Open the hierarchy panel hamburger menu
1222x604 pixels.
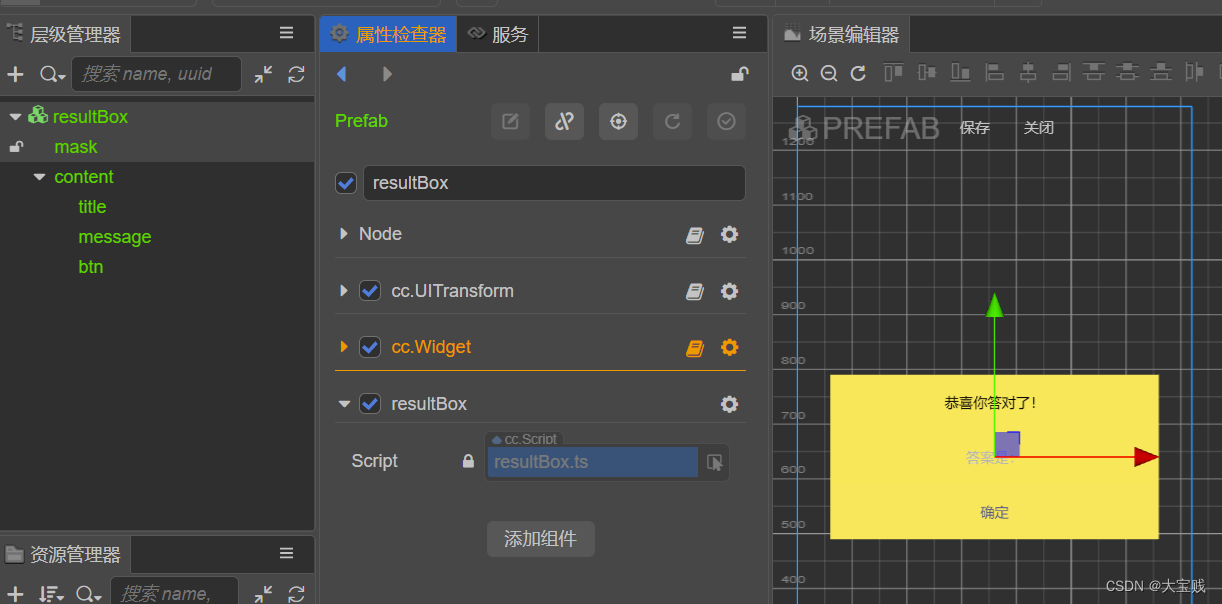pyautogui.click(x=286, y=33)
